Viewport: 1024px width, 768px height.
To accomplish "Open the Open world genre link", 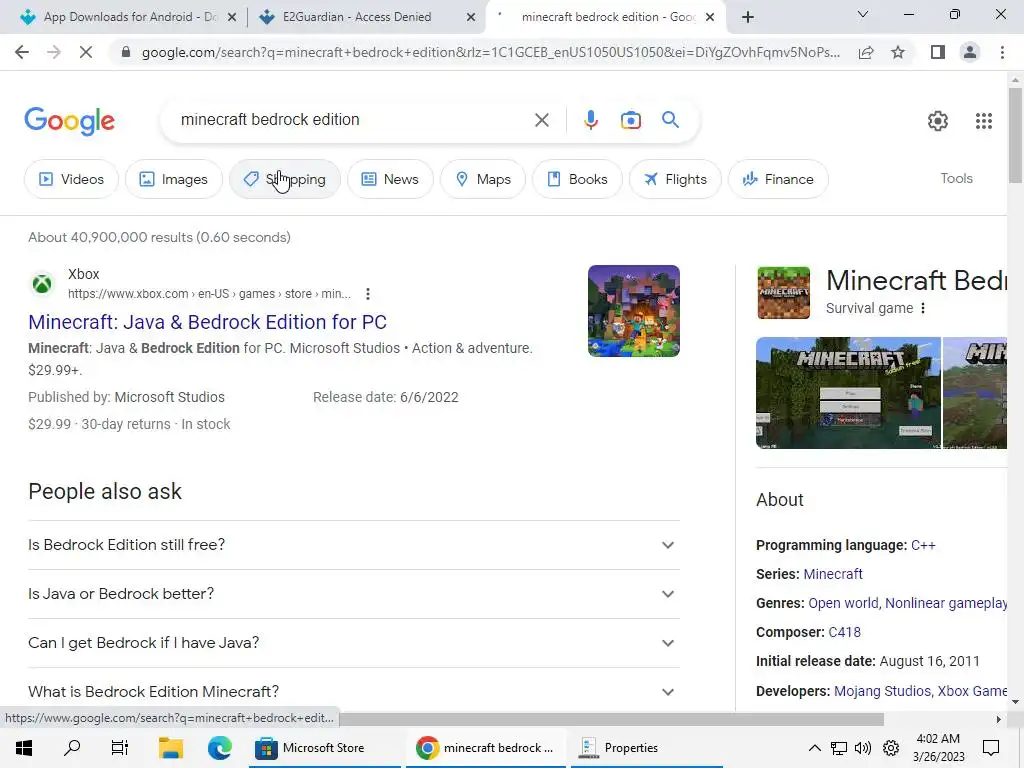I will click(x=843, y=603).
